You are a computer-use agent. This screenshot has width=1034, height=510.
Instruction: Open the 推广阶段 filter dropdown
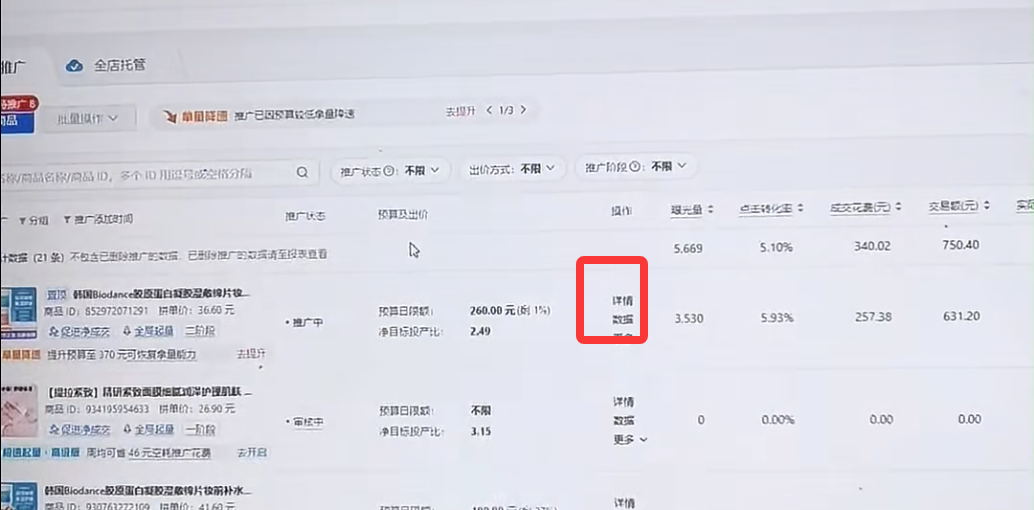tap(636, 167)
